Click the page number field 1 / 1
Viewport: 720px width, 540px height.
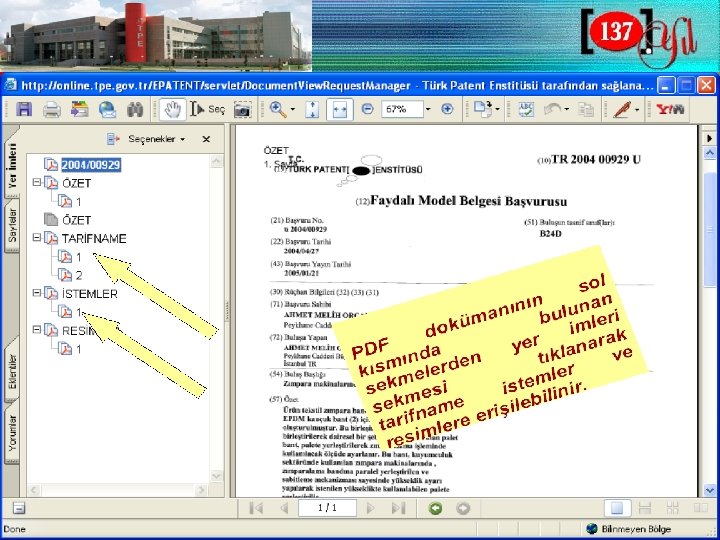point(327,508)
